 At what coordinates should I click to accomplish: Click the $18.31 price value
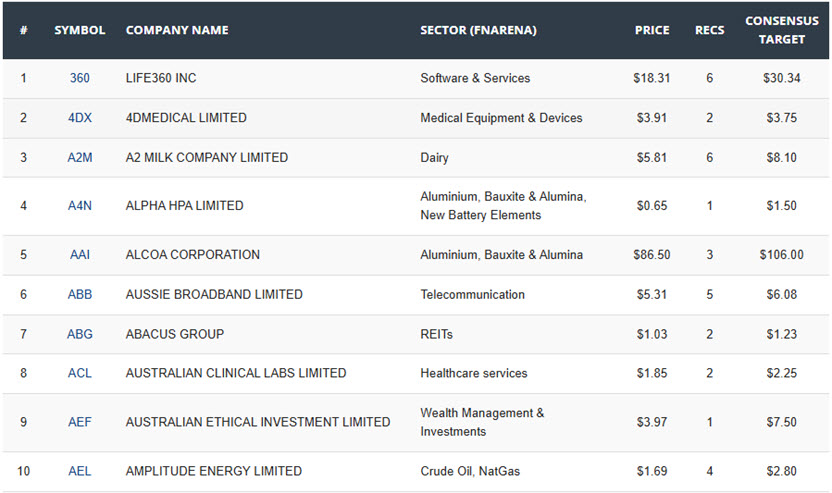point(652,78)
